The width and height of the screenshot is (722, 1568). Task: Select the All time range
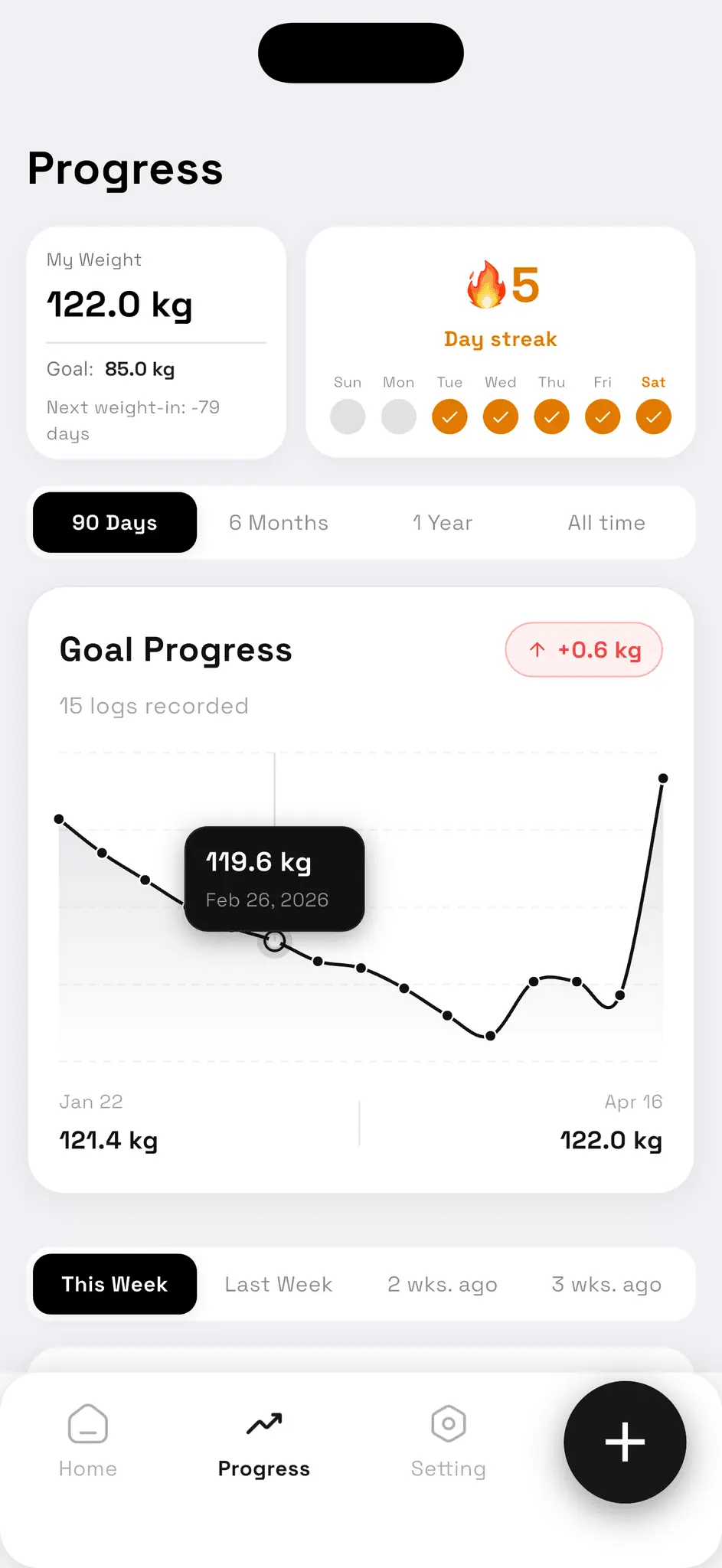point(606,522)
